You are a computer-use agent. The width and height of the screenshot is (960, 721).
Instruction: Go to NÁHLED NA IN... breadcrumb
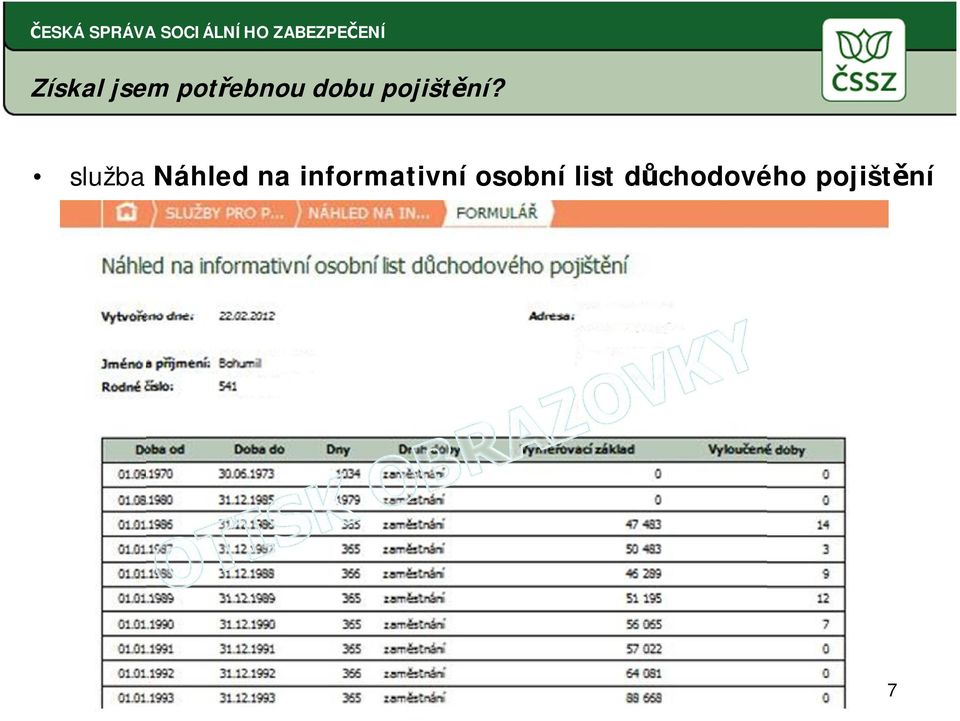pos(369,213)
